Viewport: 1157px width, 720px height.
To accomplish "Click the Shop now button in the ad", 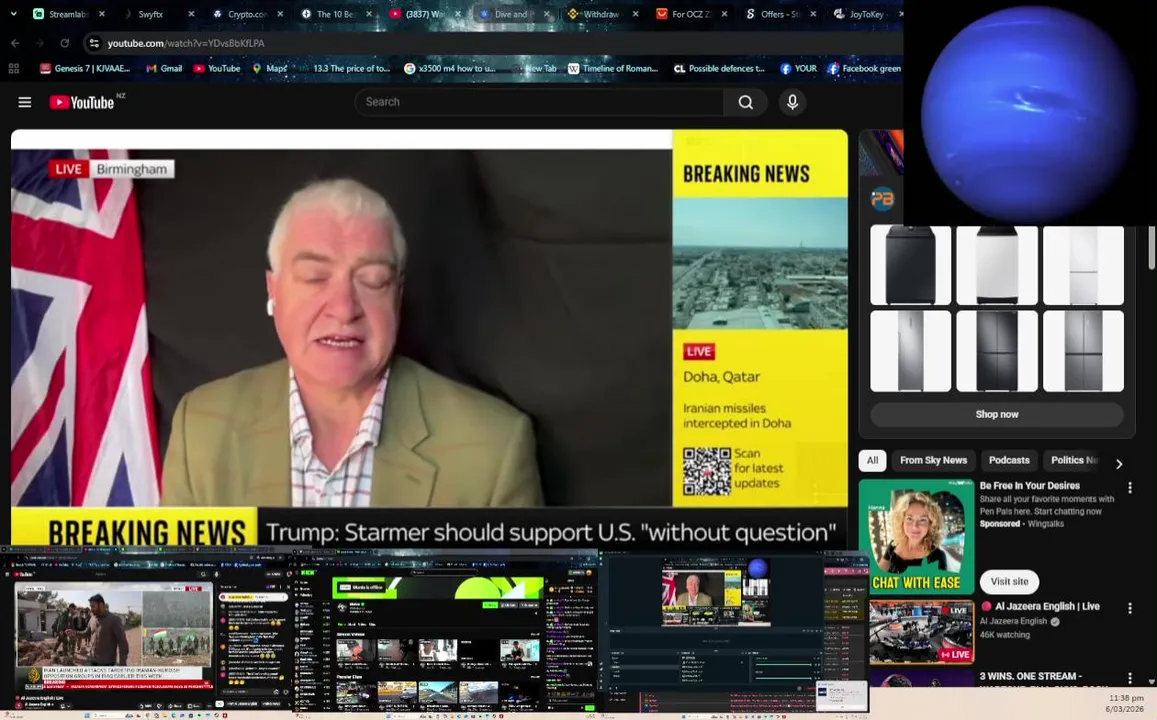I will 997,415.
